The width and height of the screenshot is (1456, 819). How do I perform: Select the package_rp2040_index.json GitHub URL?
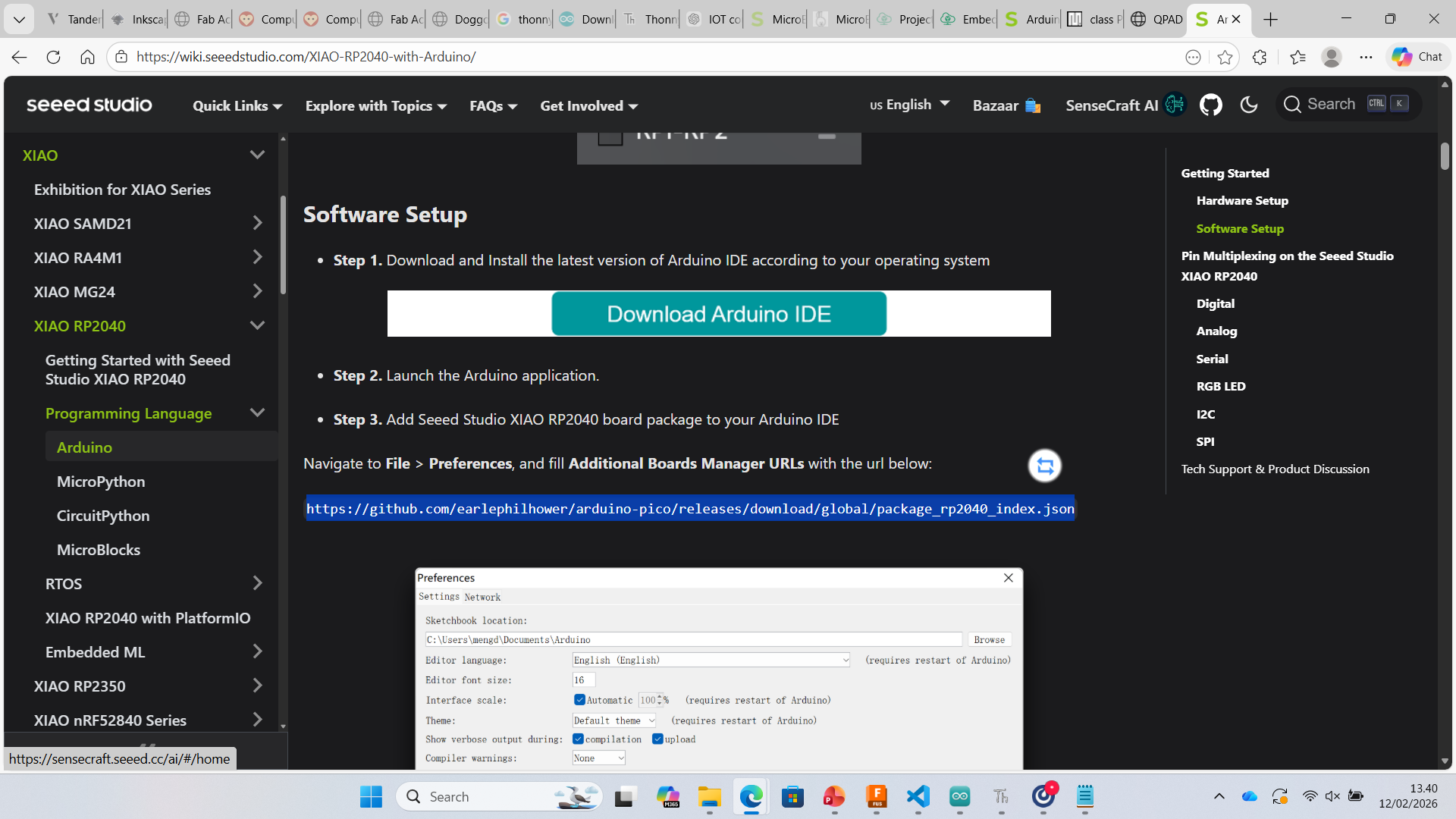click(690, 509)
